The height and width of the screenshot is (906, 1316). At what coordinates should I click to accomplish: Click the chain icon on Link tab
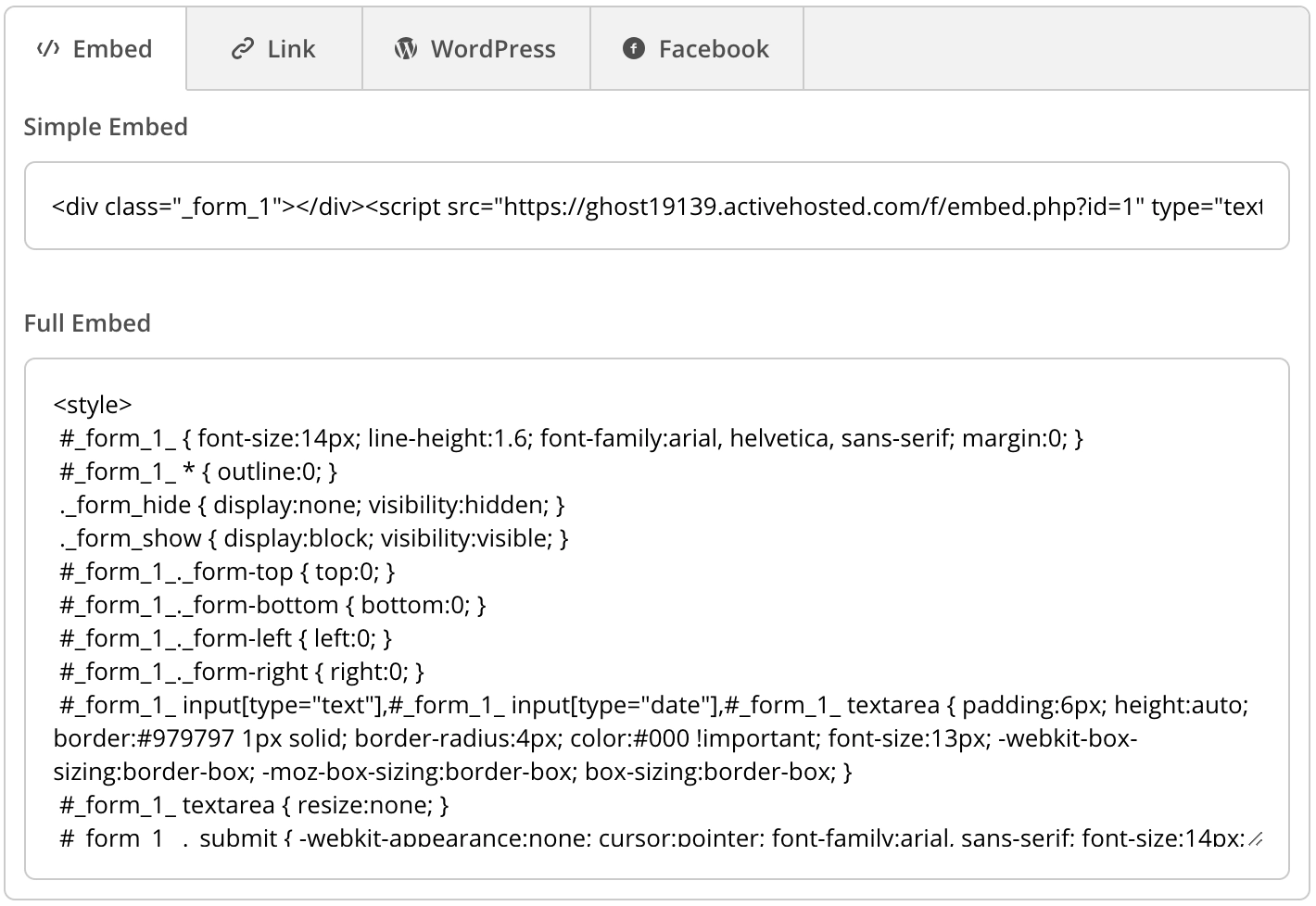coord(242,49)
